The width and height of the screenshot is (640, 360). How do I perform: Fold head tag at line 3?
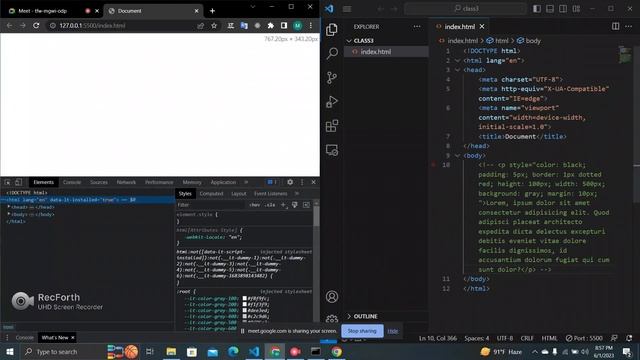tap(458, 70)
